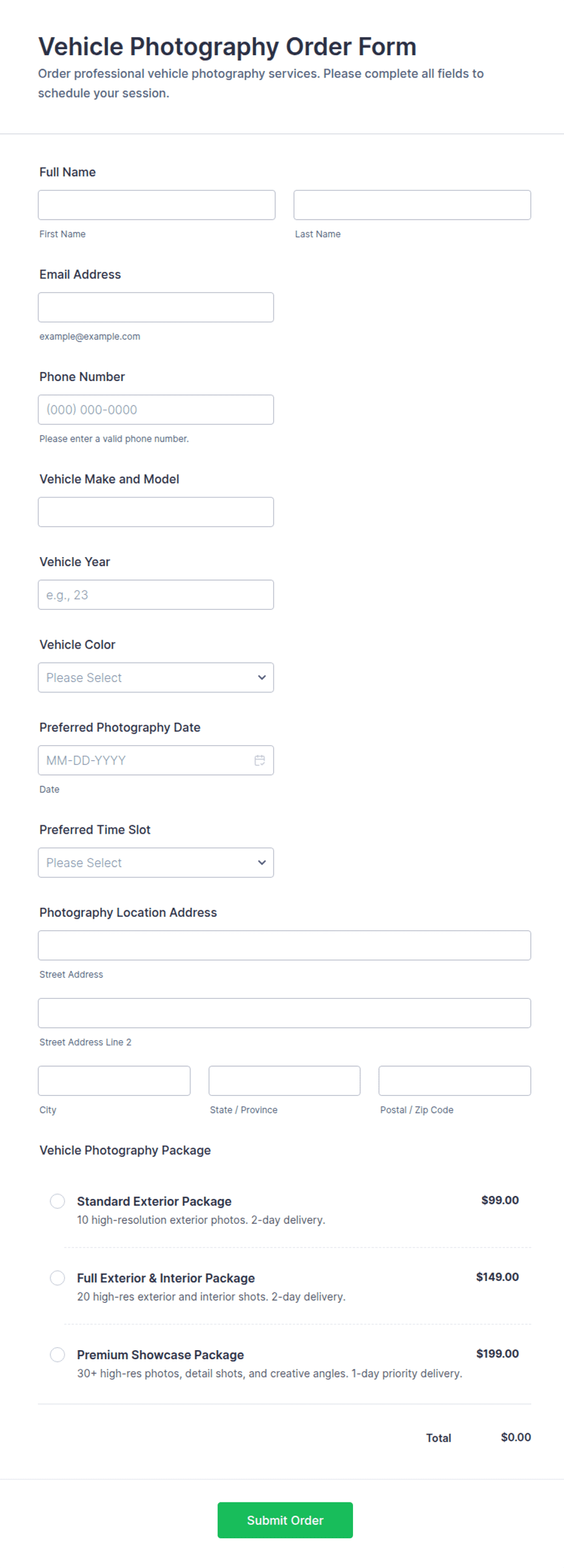Focus the Last Name input field

click(x=412, y=205)
